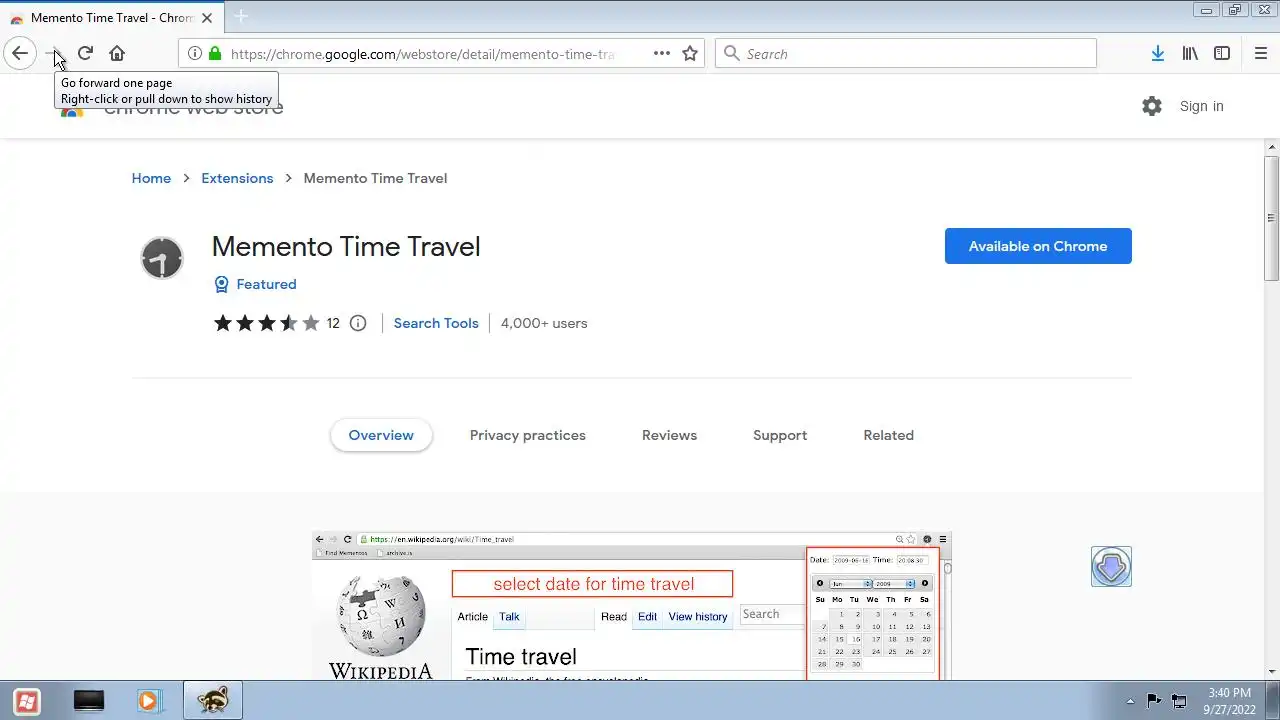1280x720 pixels.
Task: Go forward one page
Action: (x=52, y=54)
